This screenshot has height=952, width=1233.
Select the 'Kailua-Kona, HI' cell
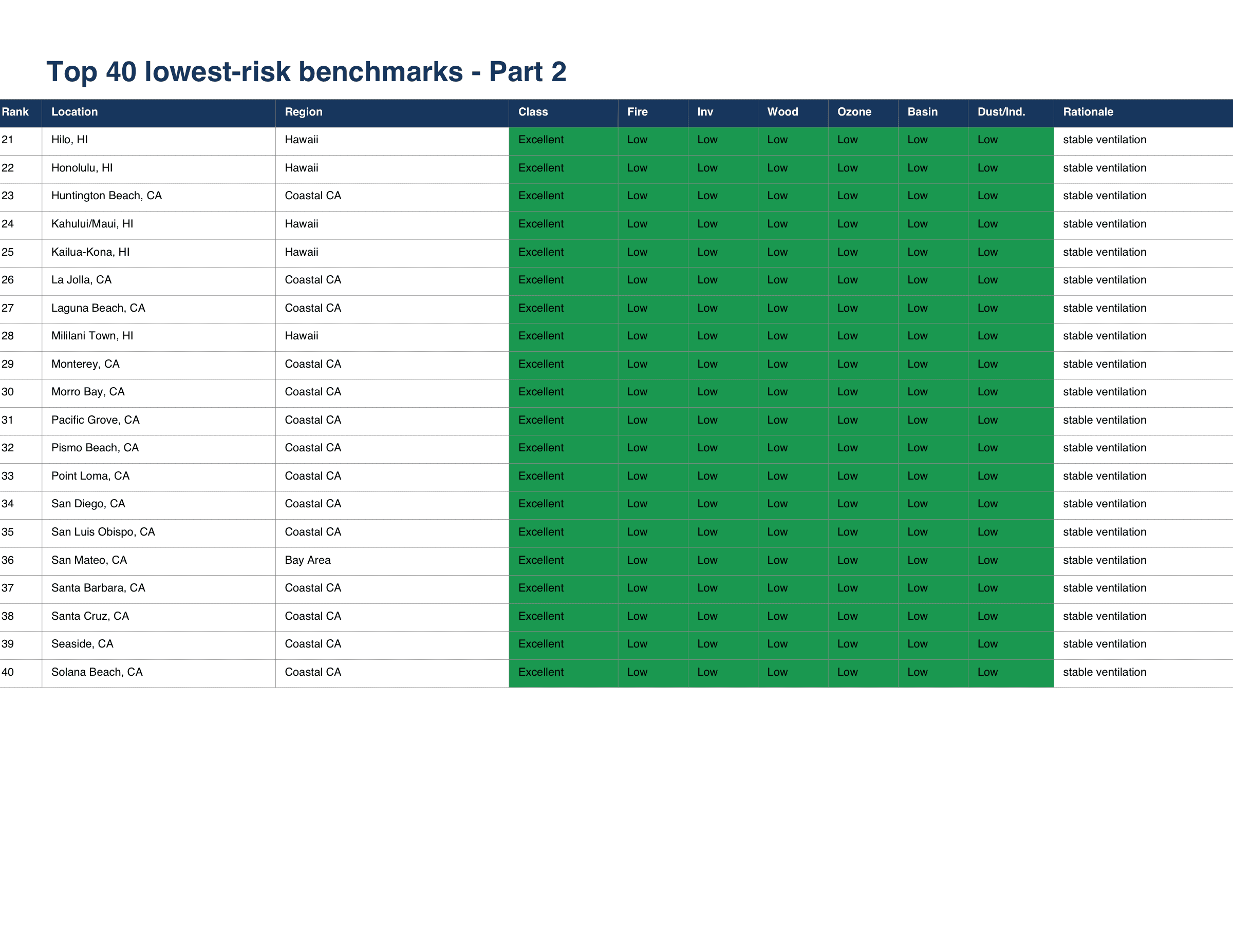[159, 253]
